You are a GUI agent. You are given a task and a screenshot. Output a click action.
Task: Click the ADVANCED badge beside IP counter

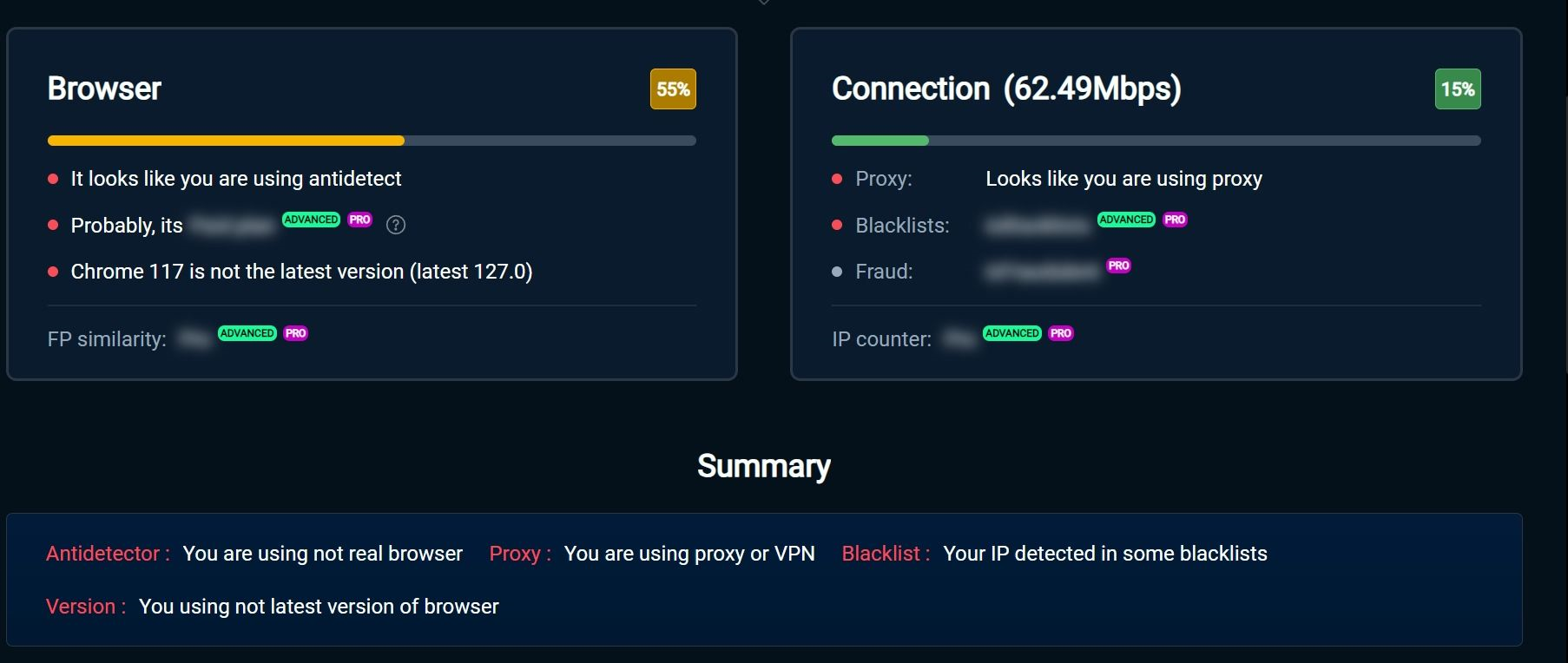(1012, 333)
